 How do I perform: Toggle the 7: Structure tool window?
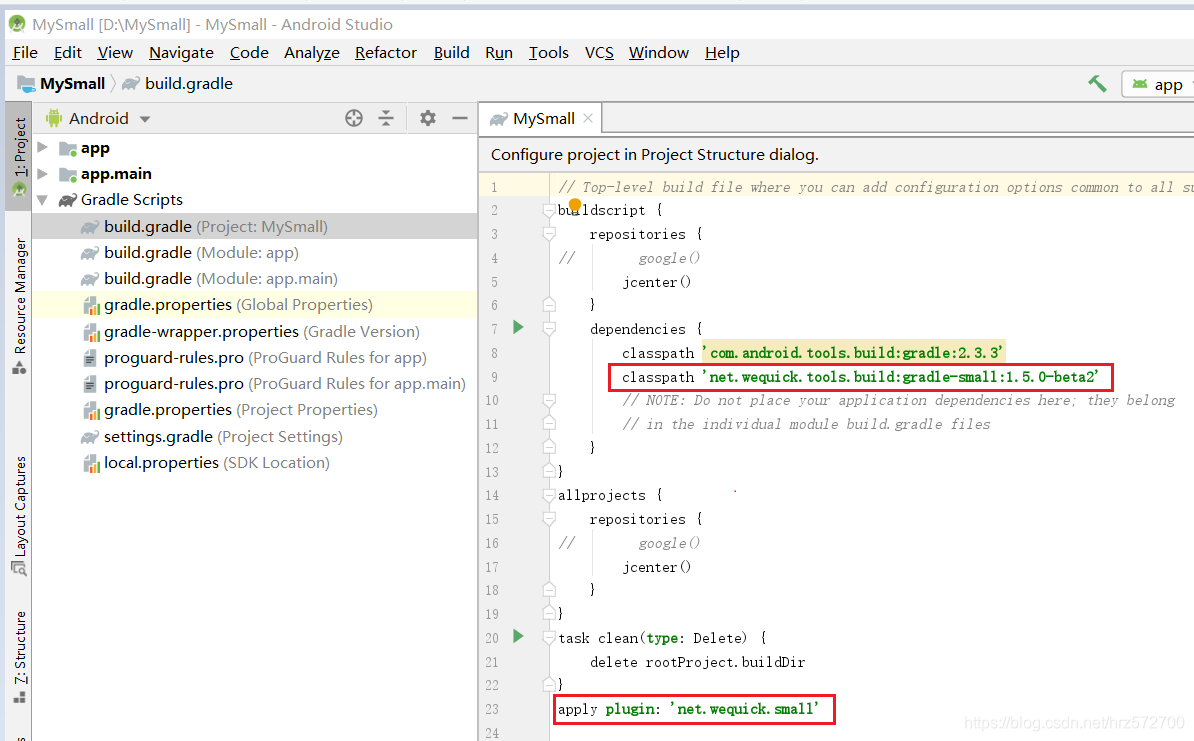tap(19, 657)
